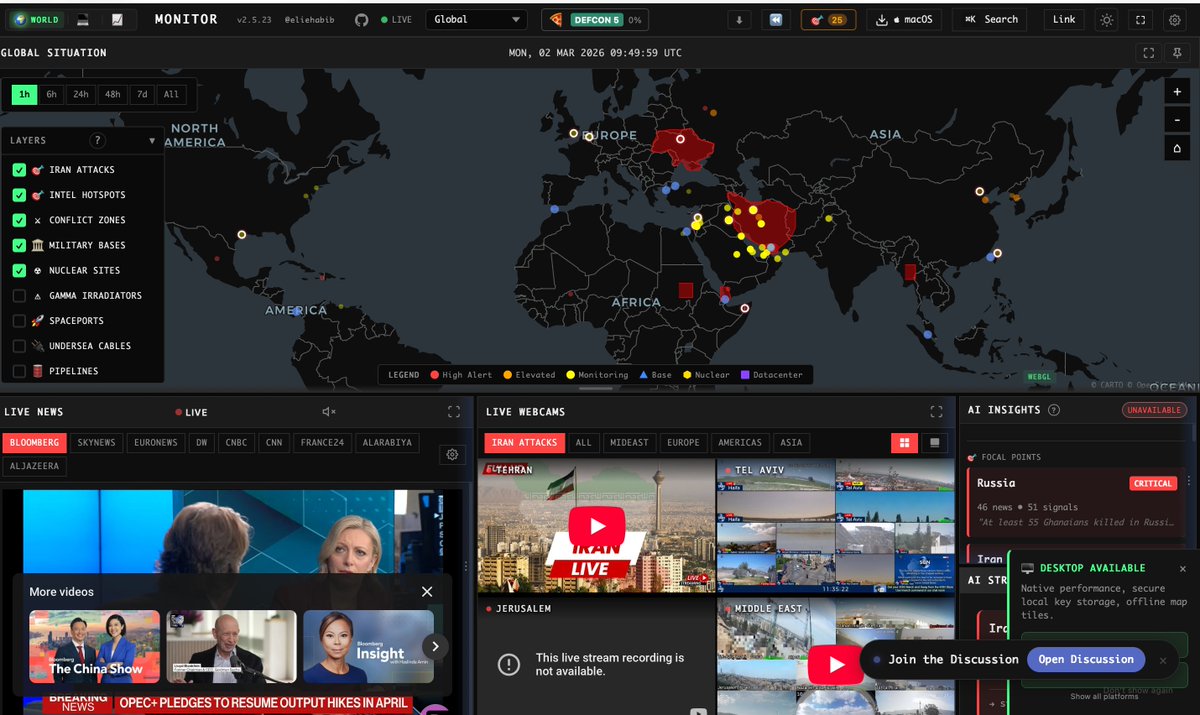Select the 1h time range

[x=24, y=95]
